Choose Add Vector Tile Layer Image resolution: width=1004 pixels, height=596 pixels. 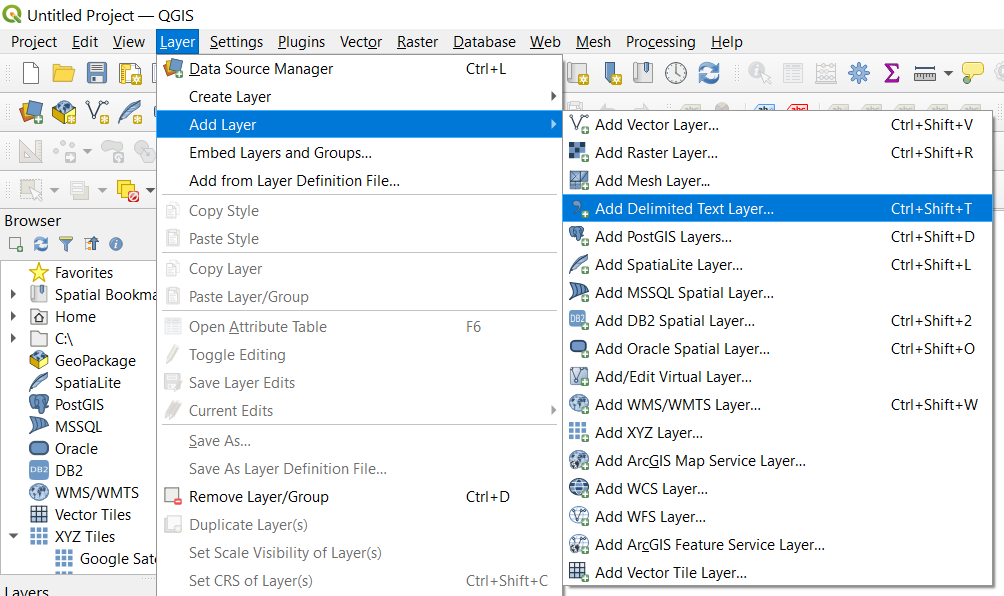777,573
